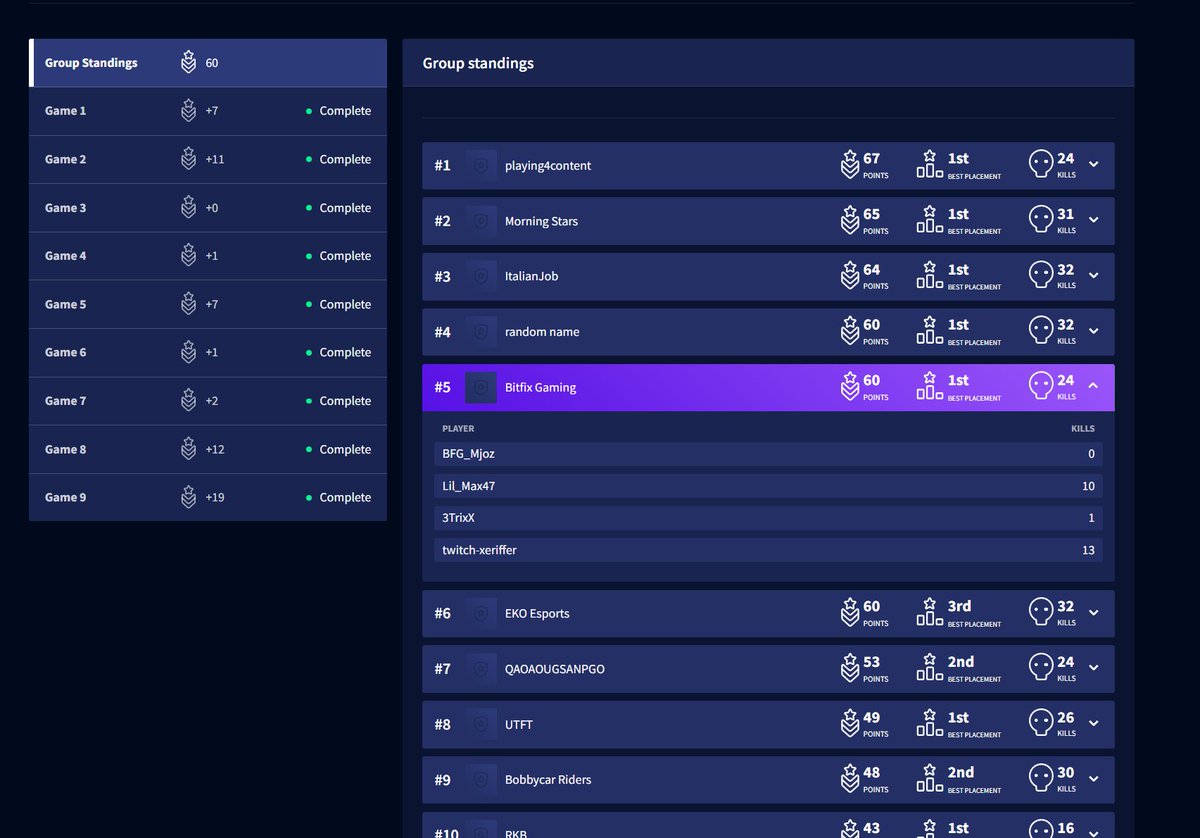
Task: Open Game 9 results
Action: coord(208,497)
